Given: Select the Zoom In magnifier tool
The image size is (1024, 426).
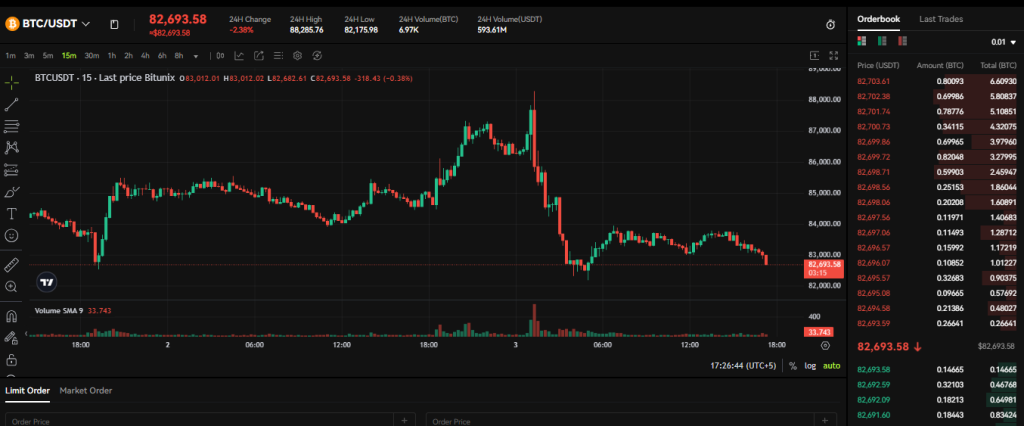Looking at the screenshot, I should click(x=12, y=286).
